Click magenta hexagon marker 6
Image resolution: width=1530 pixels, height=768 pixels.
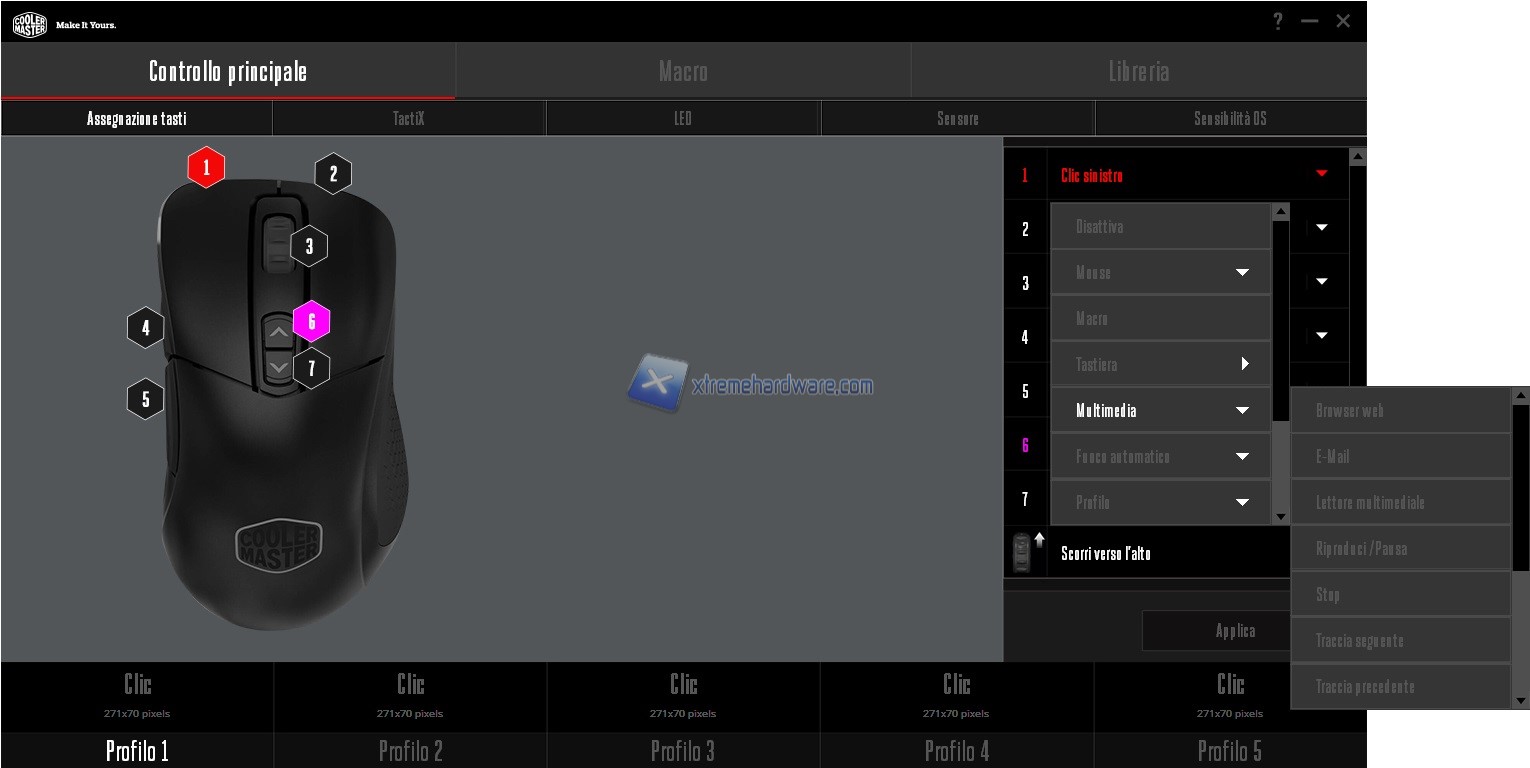pos(312,321)
